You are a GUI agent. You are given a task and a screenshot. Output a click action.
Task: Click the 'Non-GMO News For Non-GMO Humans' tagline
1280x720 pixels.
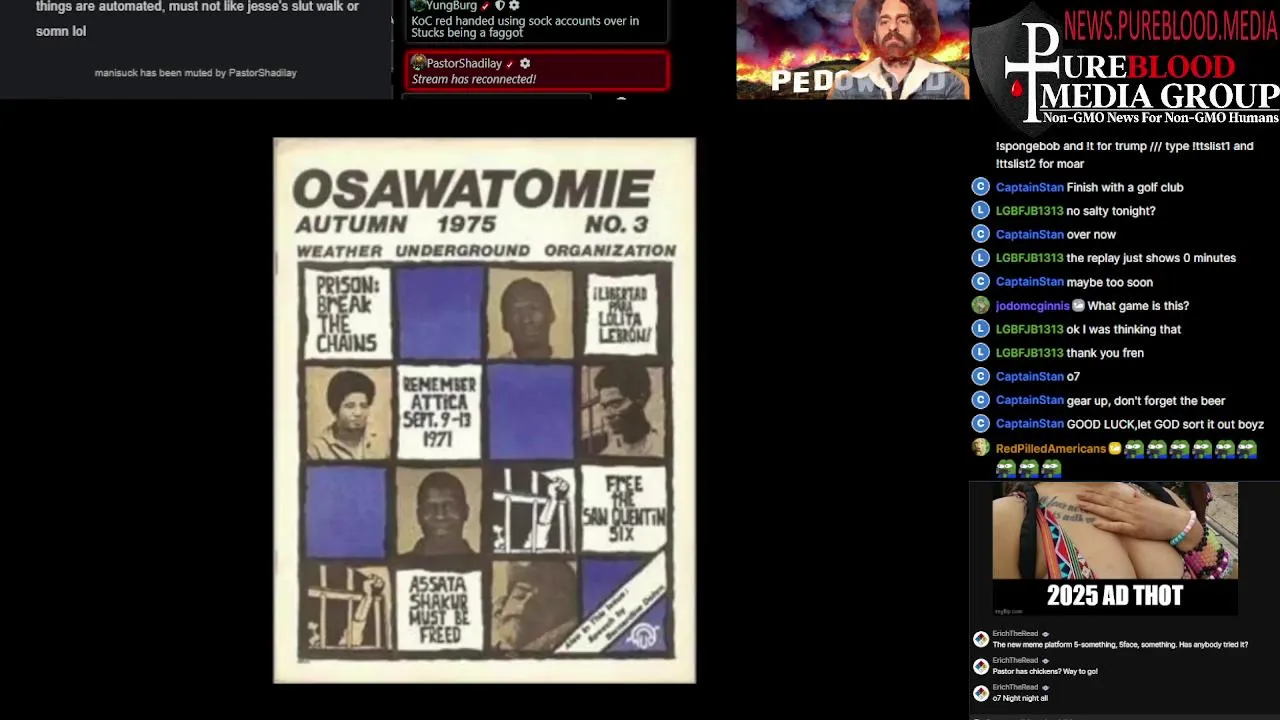pos(1160,118)
